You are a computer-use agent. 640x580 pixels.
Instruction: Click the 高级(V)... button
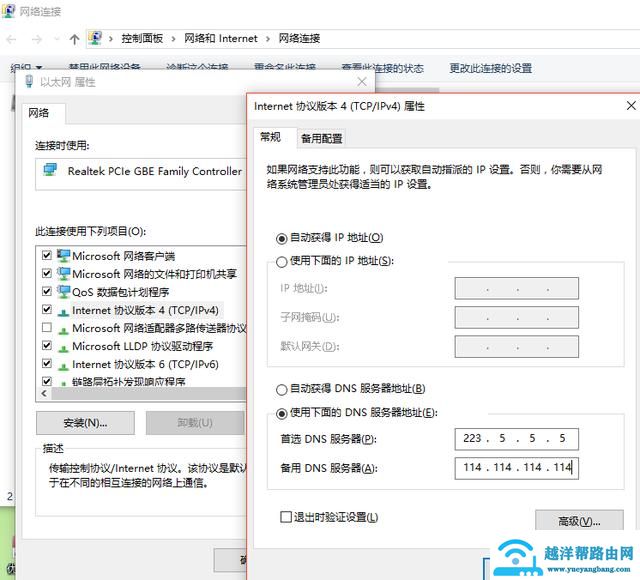click(x=580, y=521)
